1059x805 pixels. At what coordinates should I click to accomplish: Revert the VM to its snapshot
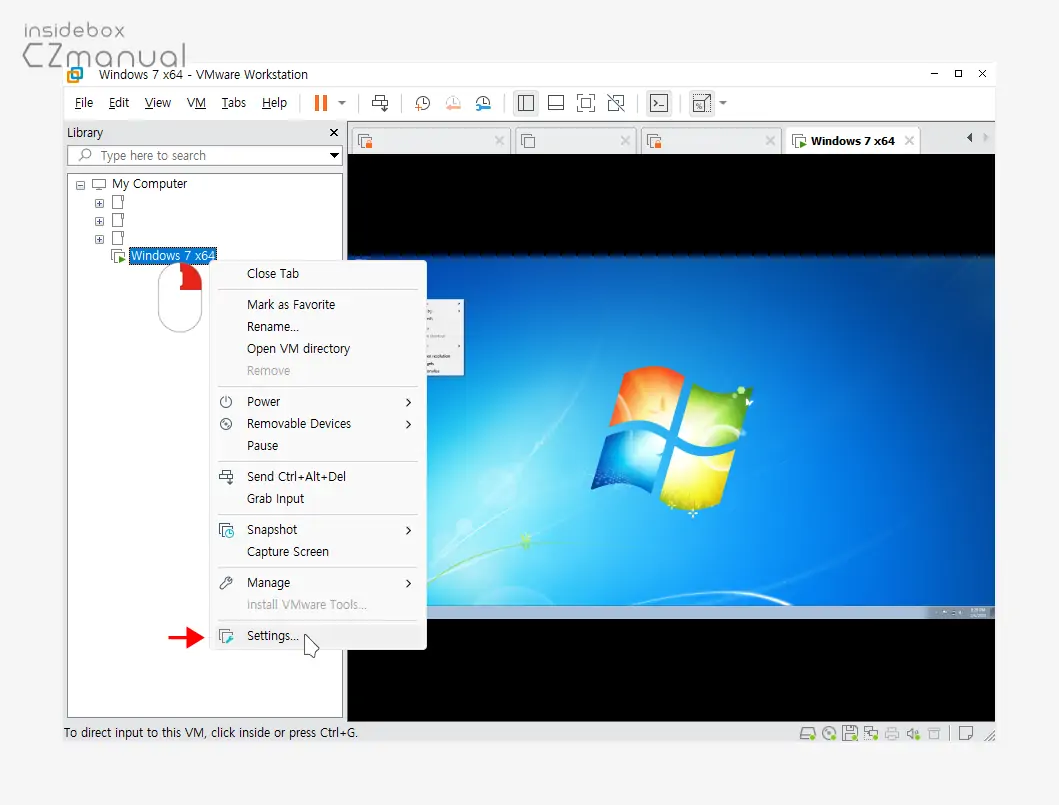pos(453,103)
